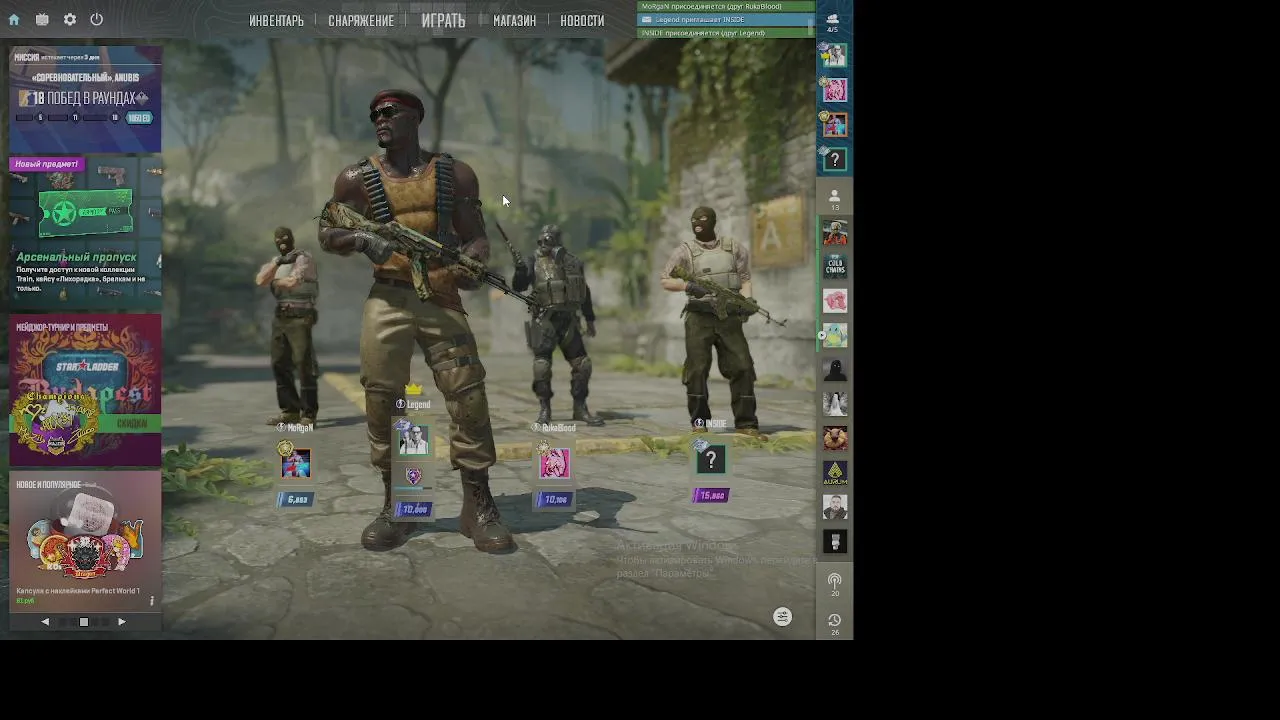This screenshot has width=1280, height=720.
Task: Open Perfect World sticker capsule store item
Action: pos(85,540)
